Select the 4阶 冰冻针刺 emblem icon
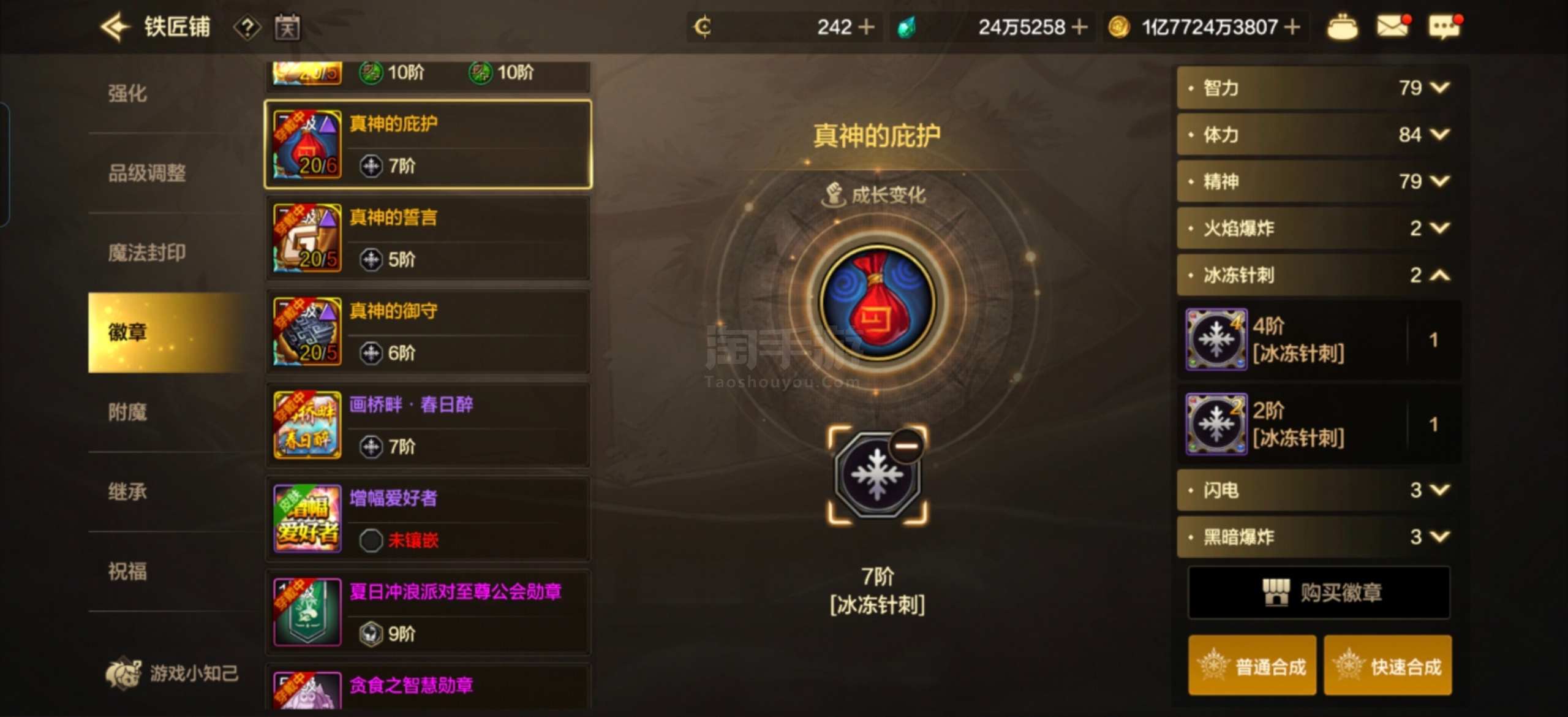 coord(1216,339)
